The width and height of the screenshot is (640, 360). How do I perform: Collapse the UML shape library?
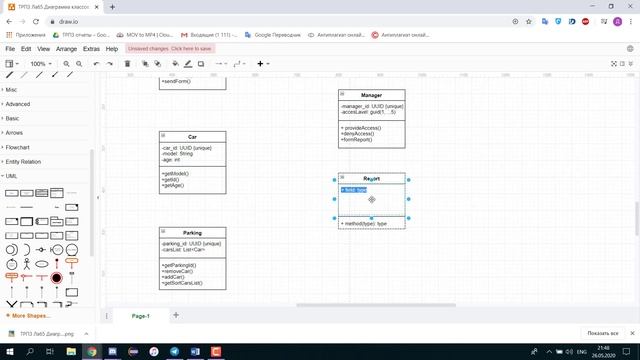11,176
